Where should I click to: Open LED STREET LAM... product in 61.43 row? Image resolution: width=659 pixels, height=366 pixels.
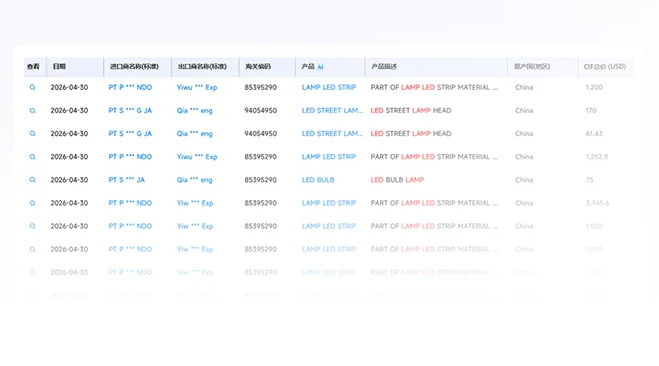332,134
